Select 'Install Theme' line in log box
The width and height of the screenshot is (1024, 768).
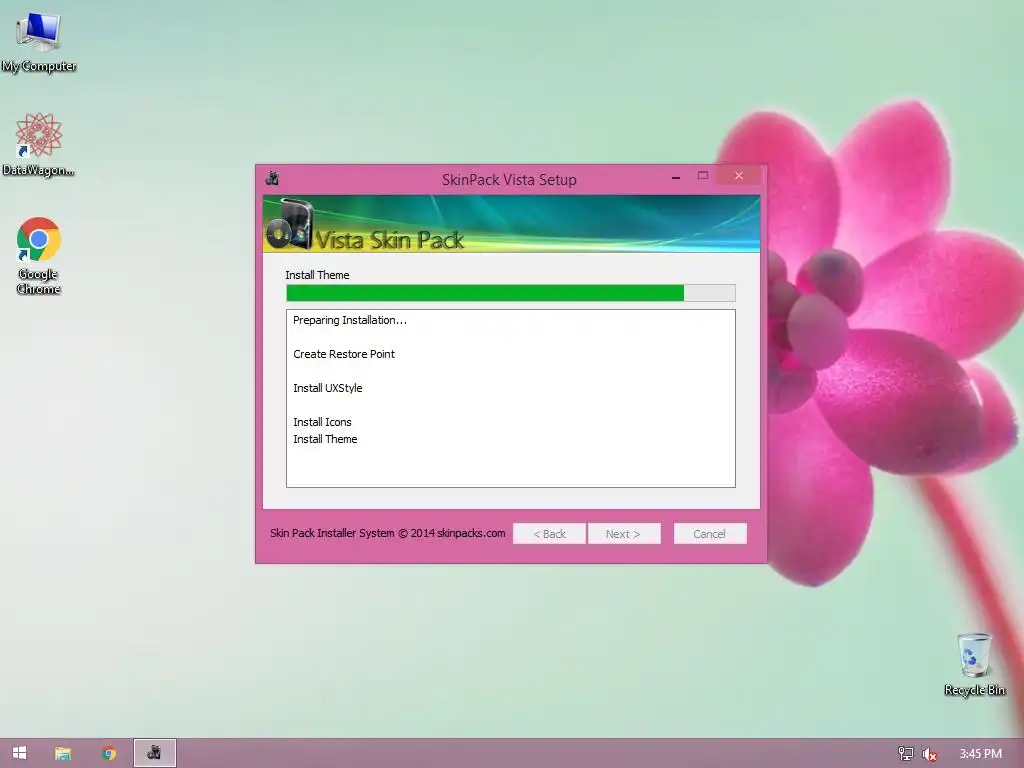pyautogui.click(x=325, y=439)
